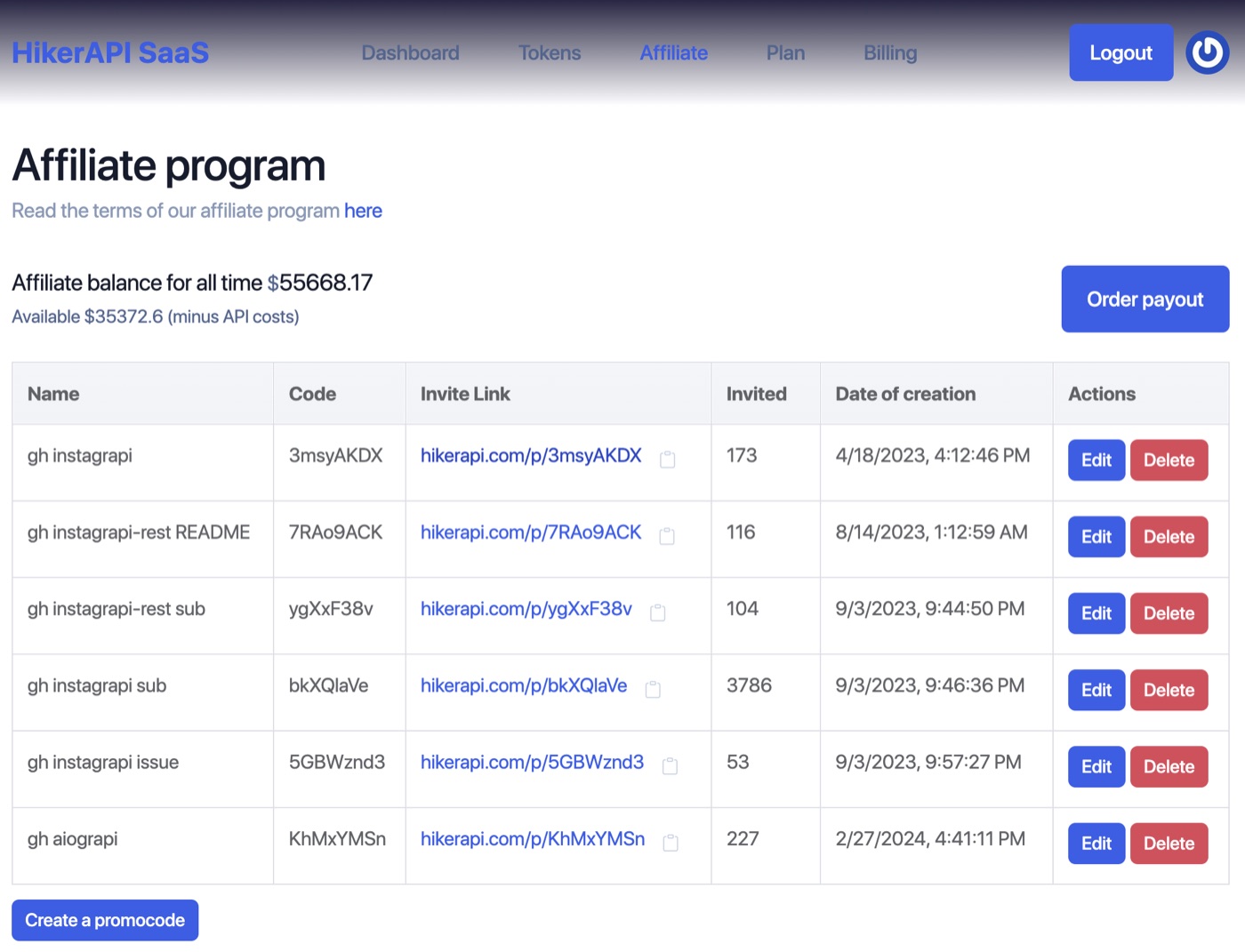Copy invite link for code ygXxF38v

coord(658,612)
